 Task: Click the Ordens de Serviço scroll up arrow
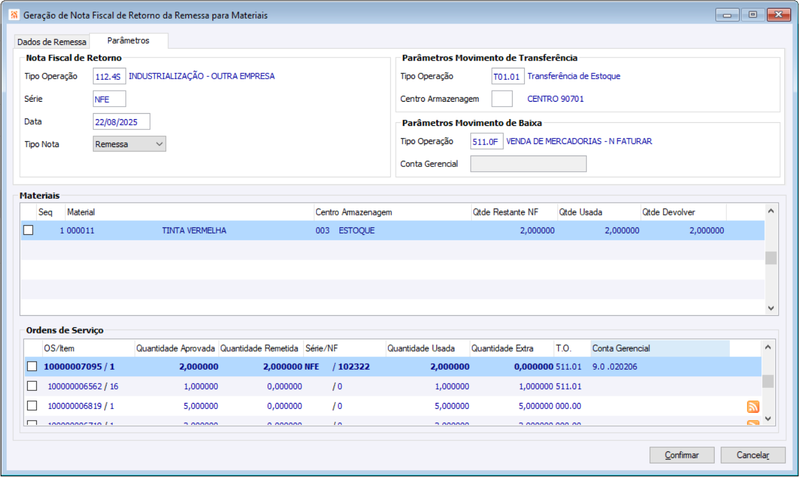pyautogui.click(x=768, y=347)
